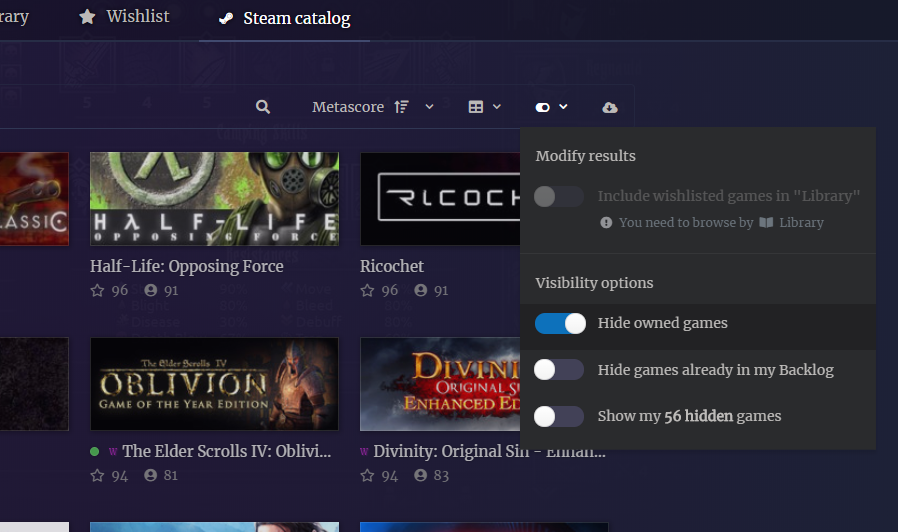898x532 pixels.
Task: Click The Elder Scrolls IV: Oblivion title
Action: (x=227, y=451)
